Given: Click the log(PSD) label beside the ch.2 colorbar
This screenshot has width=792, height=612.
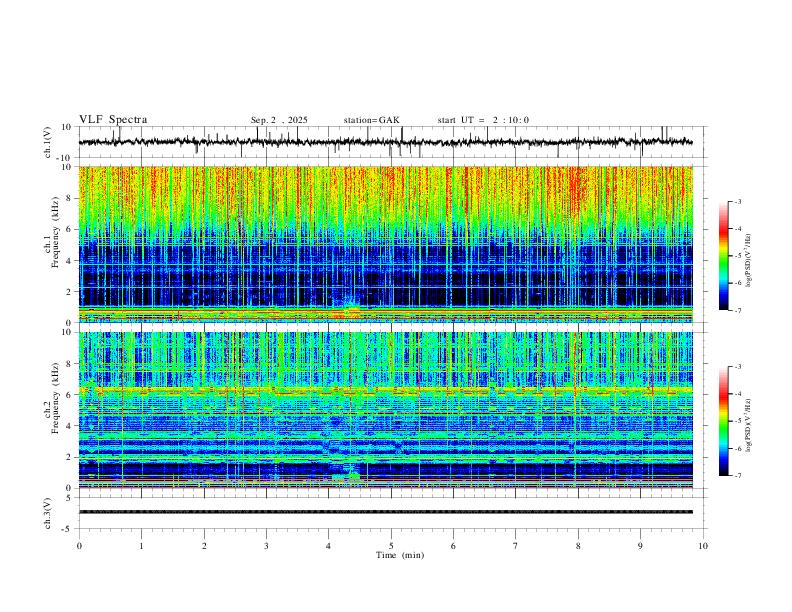Looking at the screenshot, I should pos(749,425).
